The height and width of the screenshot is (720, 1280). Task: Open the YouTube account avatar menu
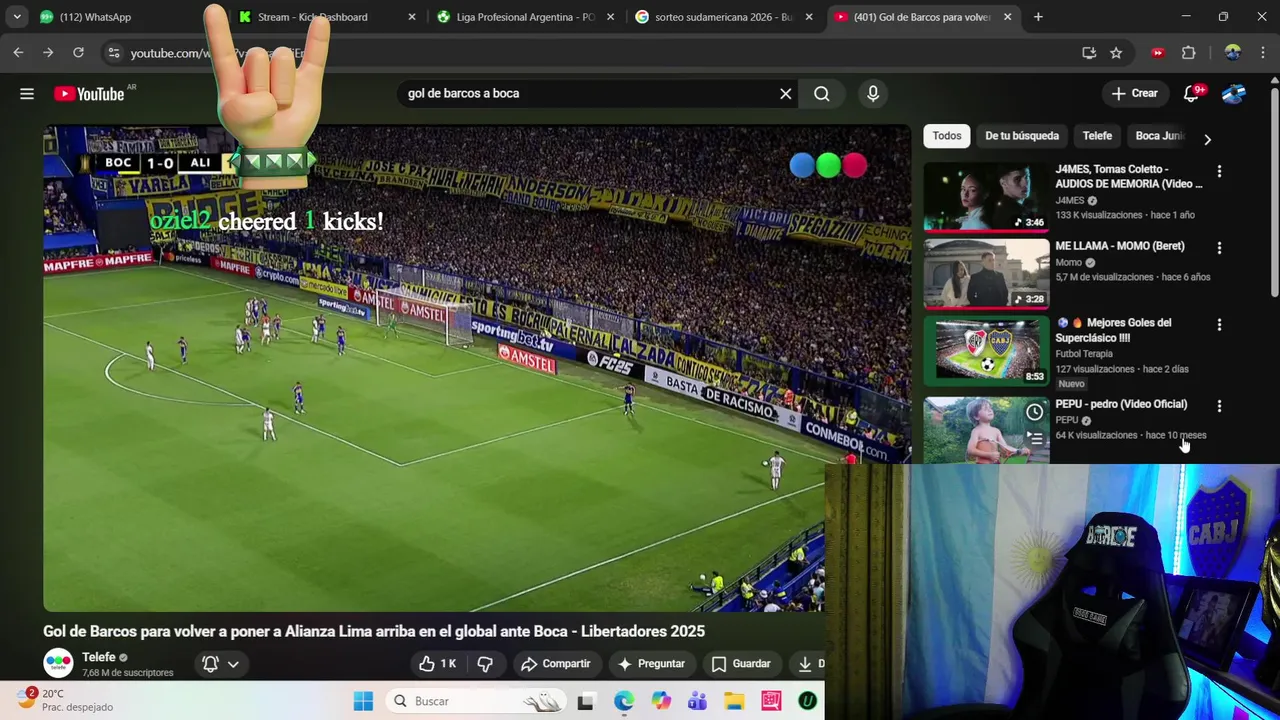pos(1233,94)
